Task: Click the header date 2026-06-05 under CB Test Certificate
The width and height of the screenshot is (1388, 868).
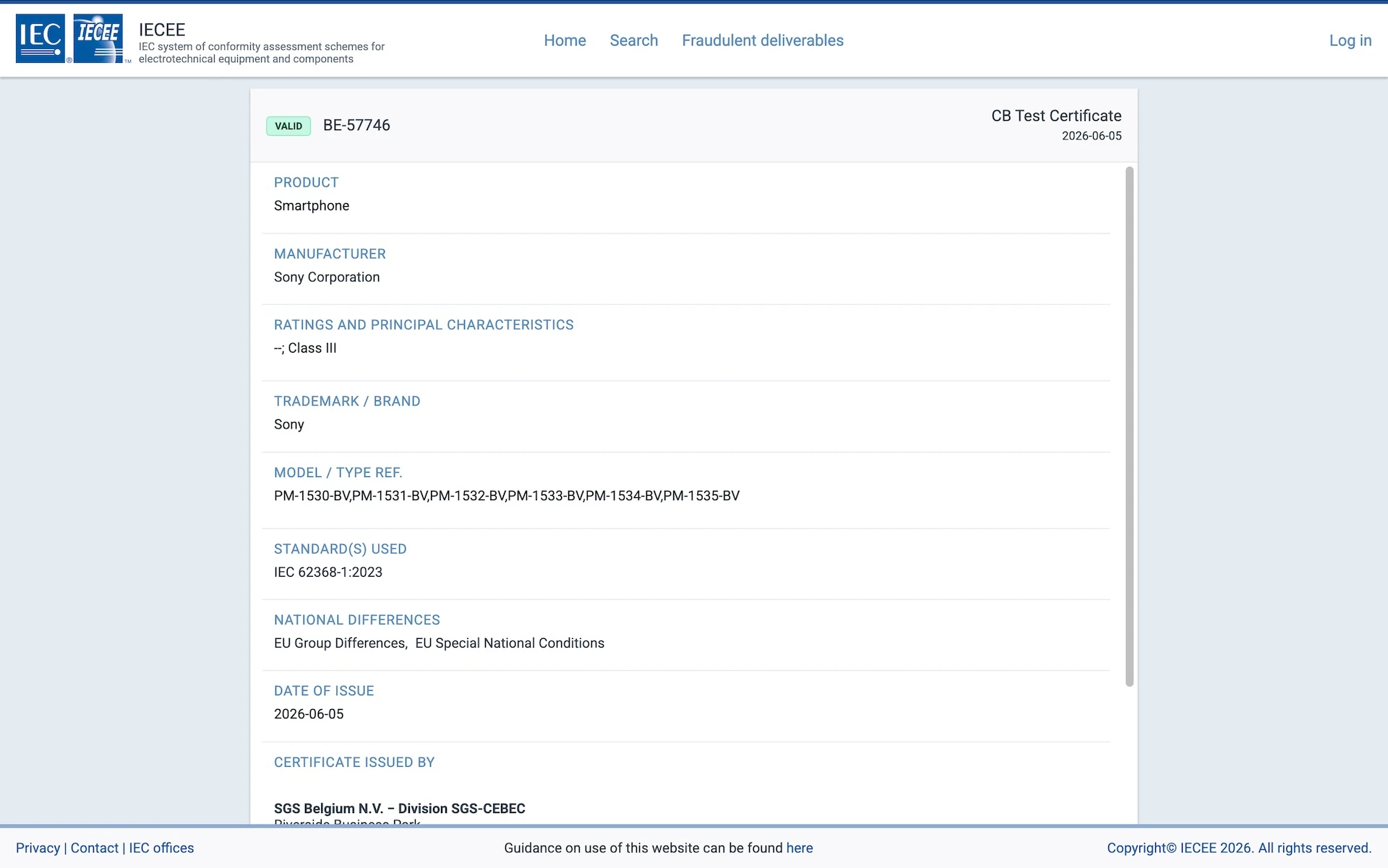Action: pyautogui.click(x=1092, y=136)
